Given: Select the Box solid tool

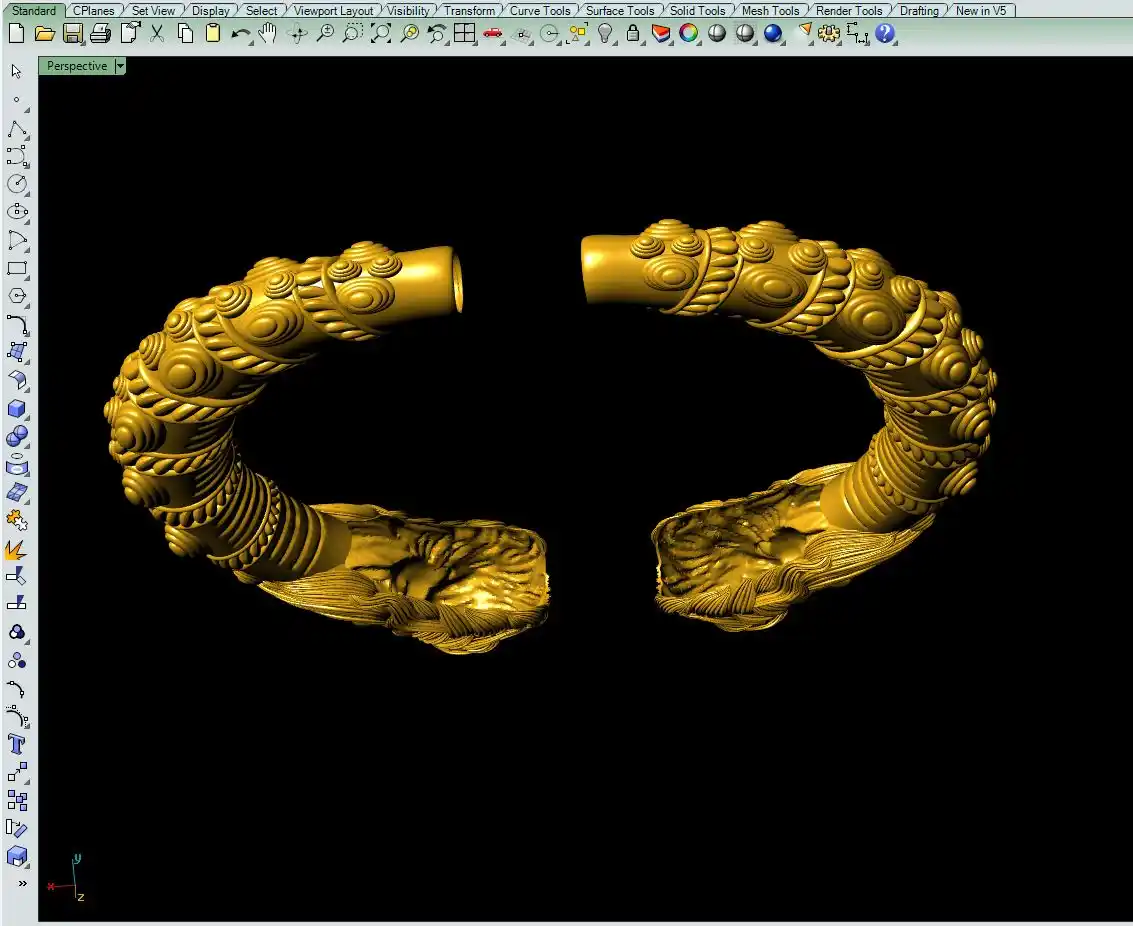Looking at the screenshot, I should (x=17, y=409).
